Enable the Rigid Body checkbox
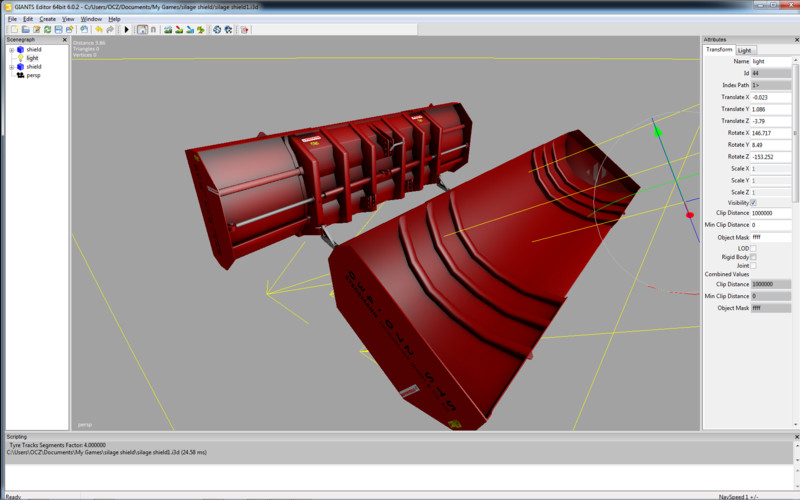This screenshot has width=800, height=500. tap(754, 257)
